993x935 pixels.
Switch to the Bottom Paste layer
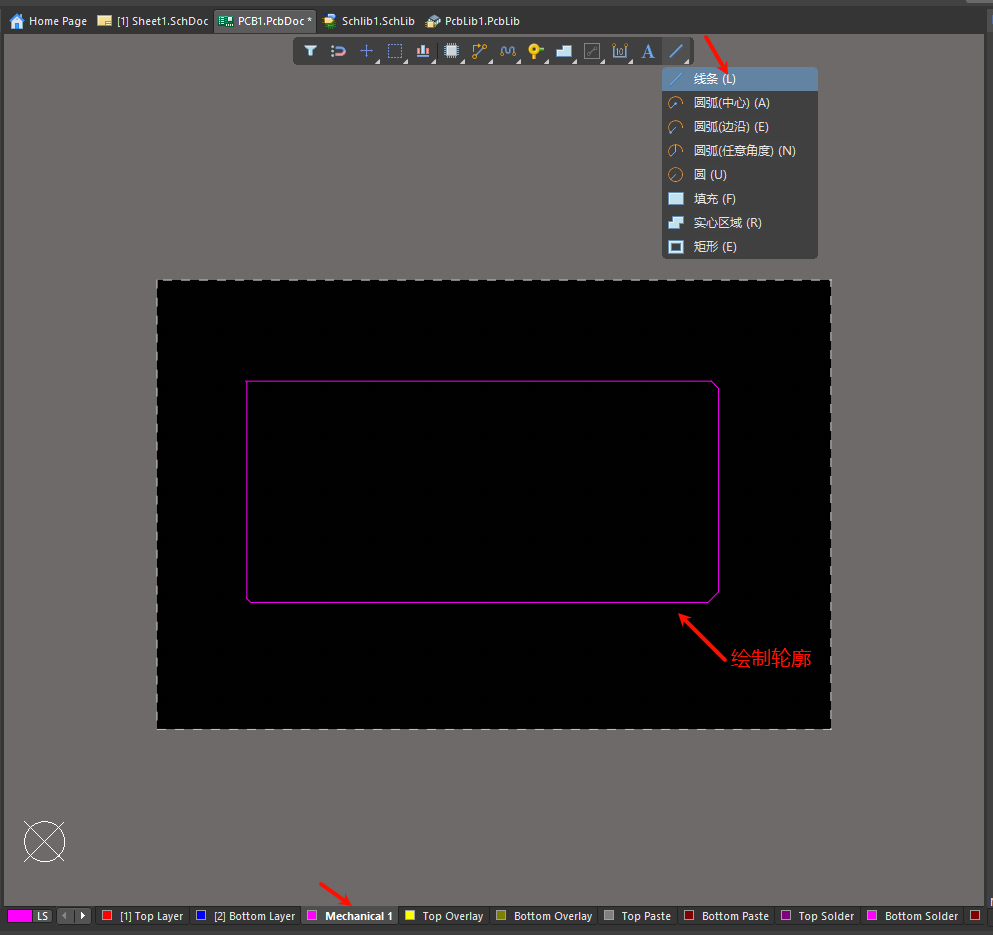click(726, 916)
